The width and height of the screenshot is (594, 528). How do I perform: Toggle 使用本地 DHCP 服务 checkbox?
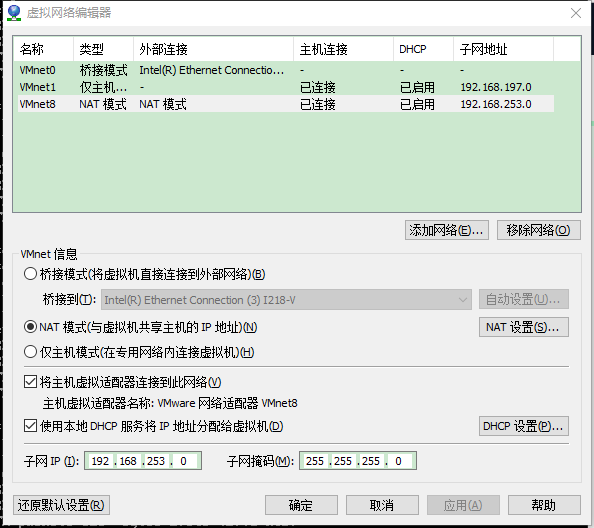pyautogui.click(x=30, y=426)
